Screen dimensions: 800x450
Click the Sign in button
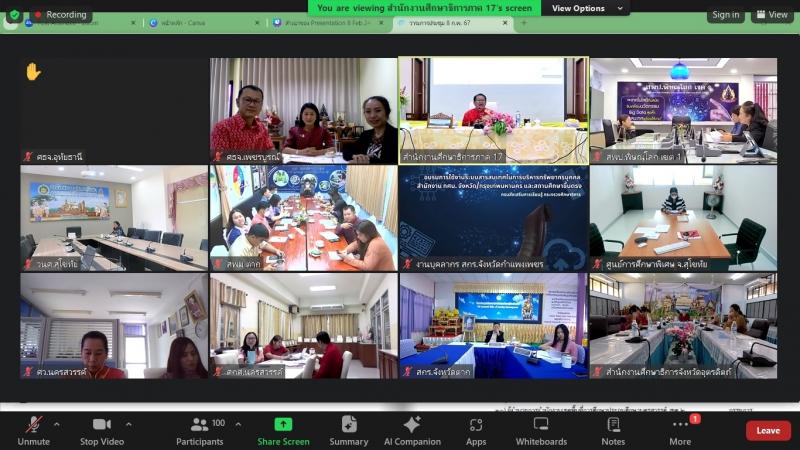click(x=726, y=15)
